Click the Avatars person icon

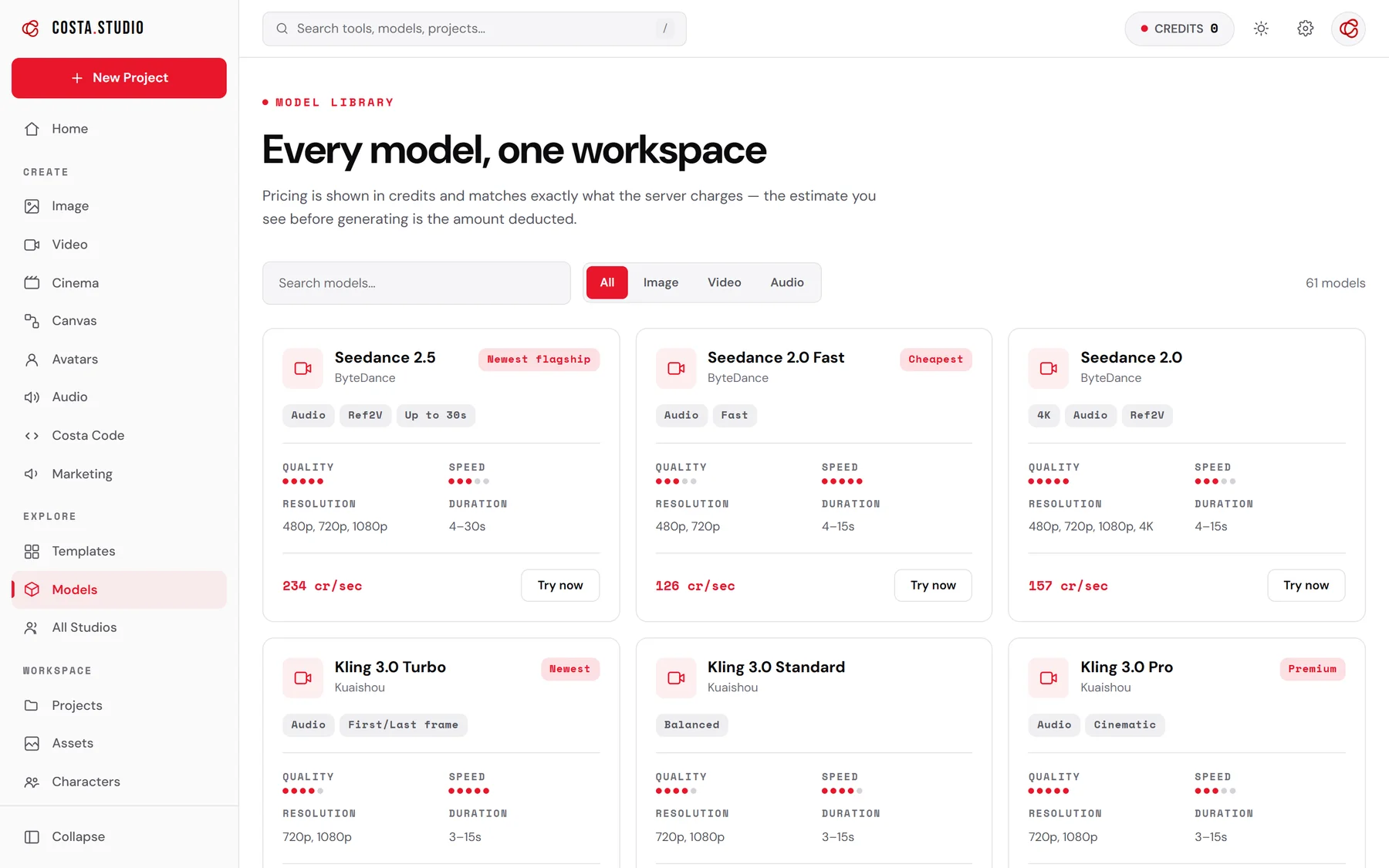(x=32, y=360)
